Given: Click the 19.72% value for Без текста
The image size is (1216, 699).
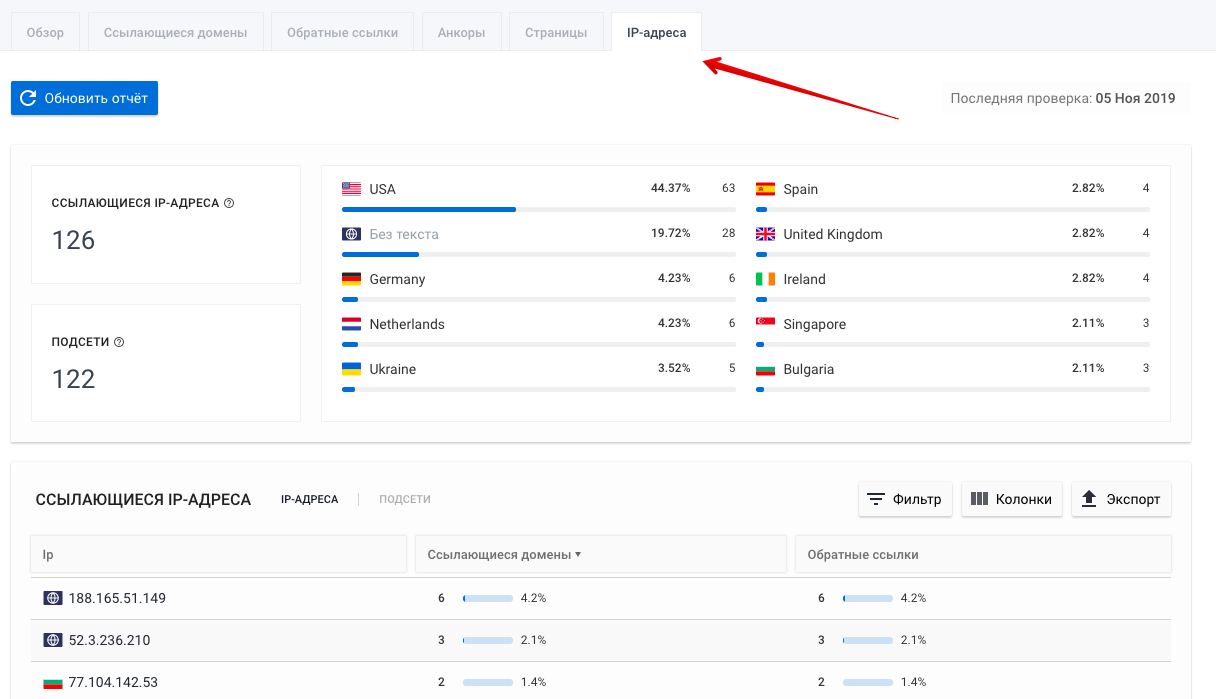Looking at the screenshot, I should click(670, 233).
